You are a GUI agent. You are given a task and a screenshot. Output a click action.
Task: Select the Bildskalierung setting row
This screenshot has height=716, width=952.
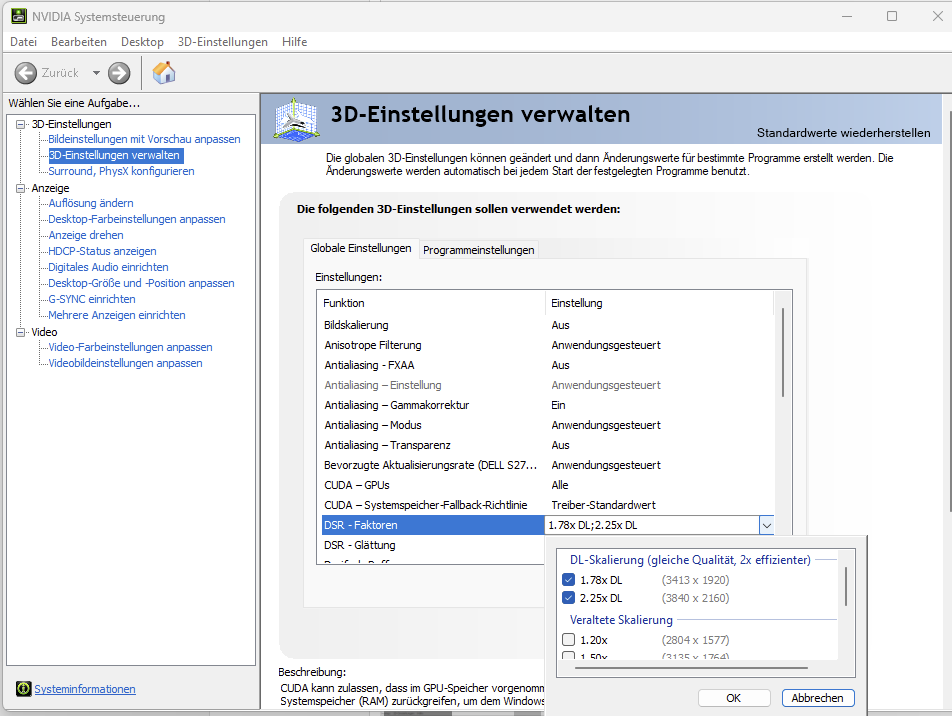pyautogui.click(x=548, y=326)
